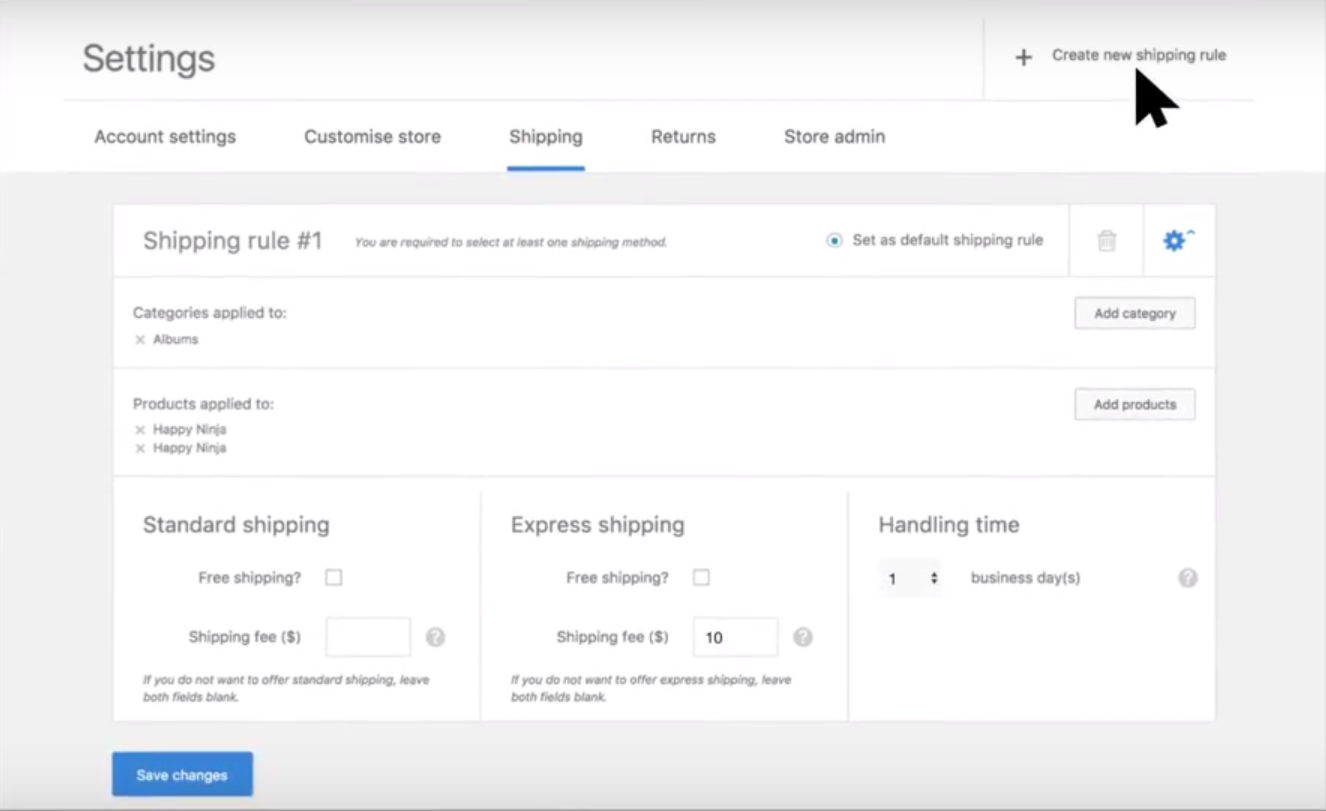This screenshot has width=1326, height=811.
Task: Select the Shipping tab
Action: pyautogui.click(x=546, y=137)
